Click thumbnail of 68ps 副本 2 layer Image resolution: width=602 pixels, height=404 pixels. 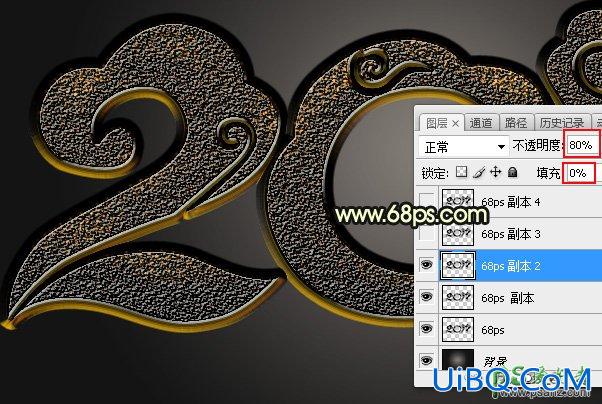pos(458,265)
